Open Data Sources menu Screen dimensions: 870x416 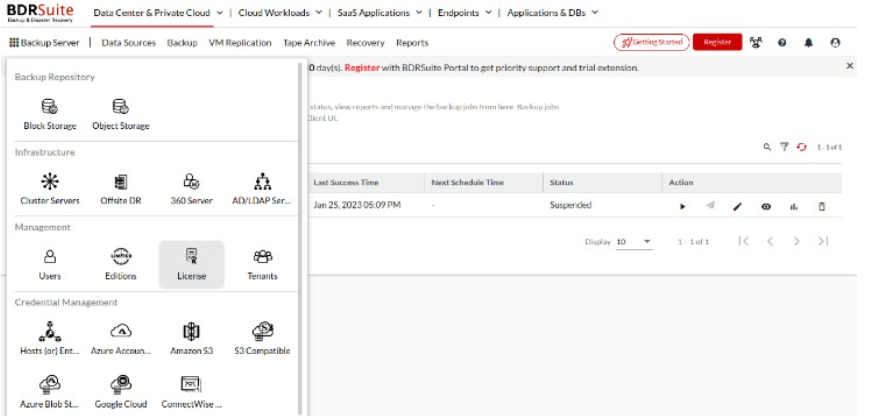tap(129, 43)
